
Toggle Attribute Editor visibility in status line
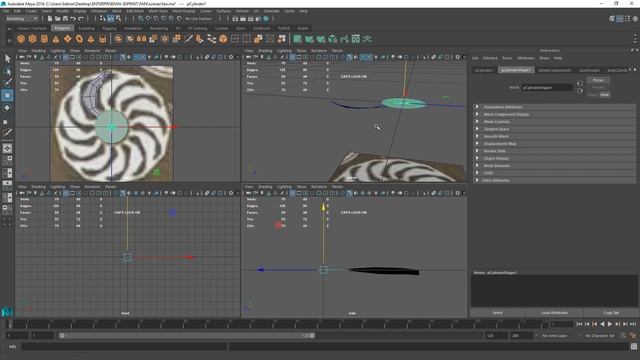tap(620, 19)
